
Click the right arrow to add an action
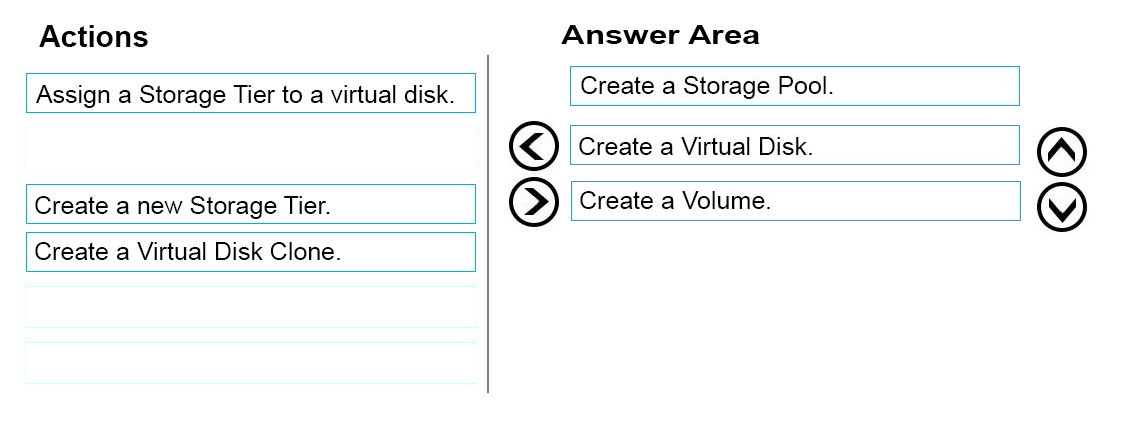533,202
